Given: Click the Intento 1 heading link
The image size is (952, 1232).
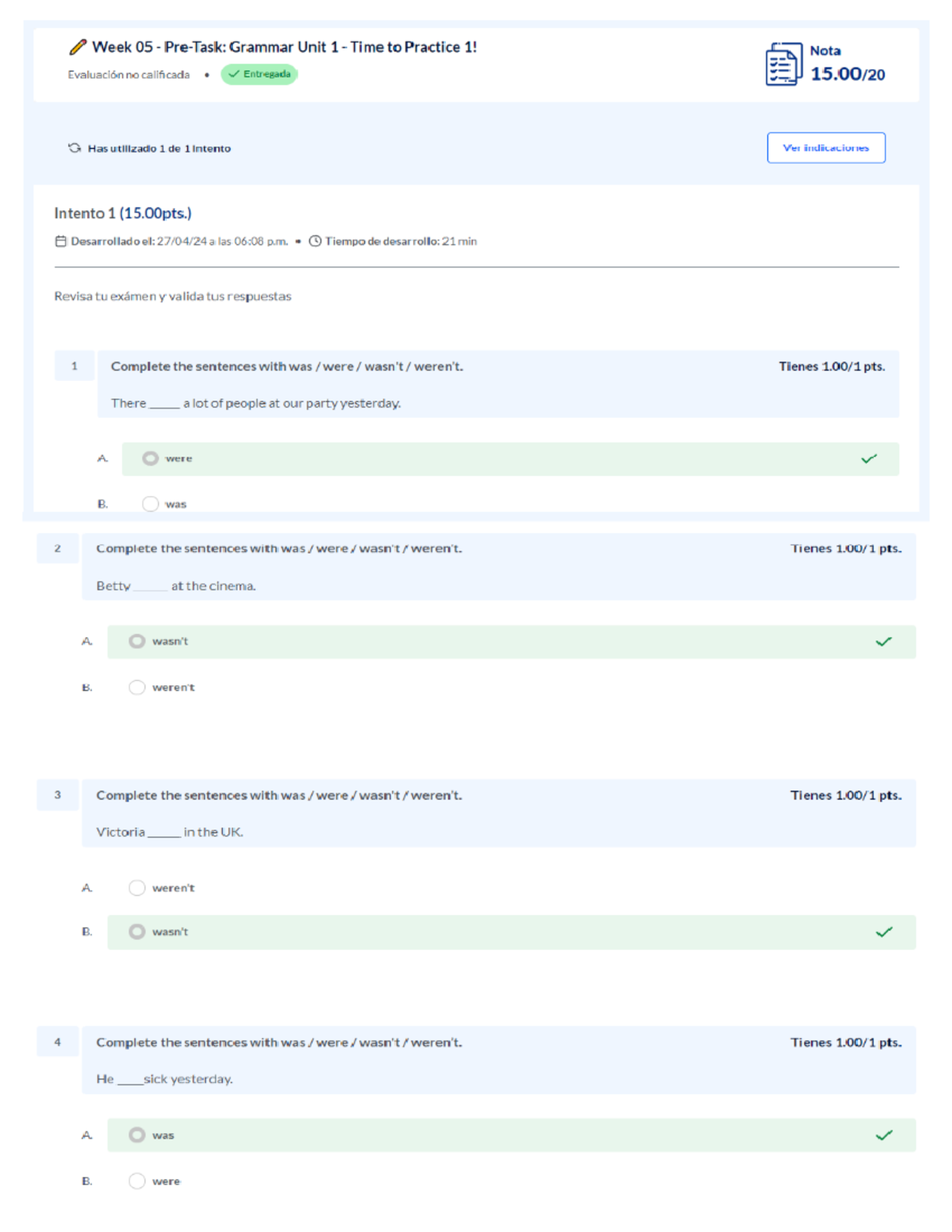Looking at the screenshot, I should [x=122, y=213].
